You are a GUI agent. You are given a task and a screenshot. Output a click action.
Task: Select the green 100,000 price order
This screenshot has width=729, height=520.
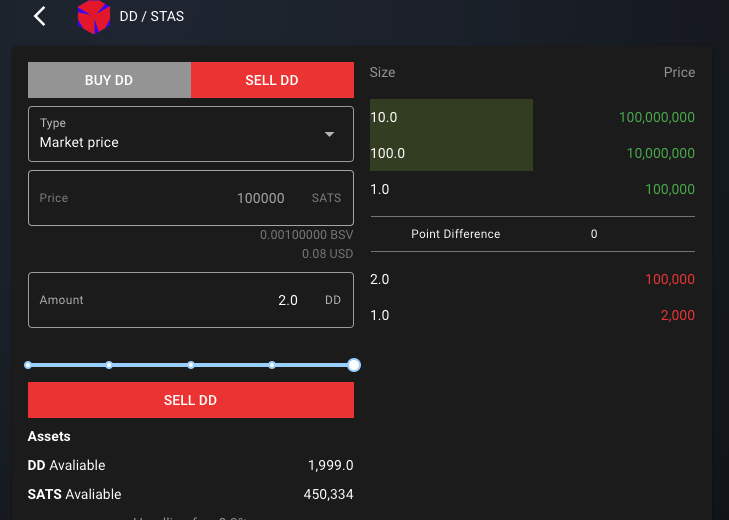tap(532, 189)
